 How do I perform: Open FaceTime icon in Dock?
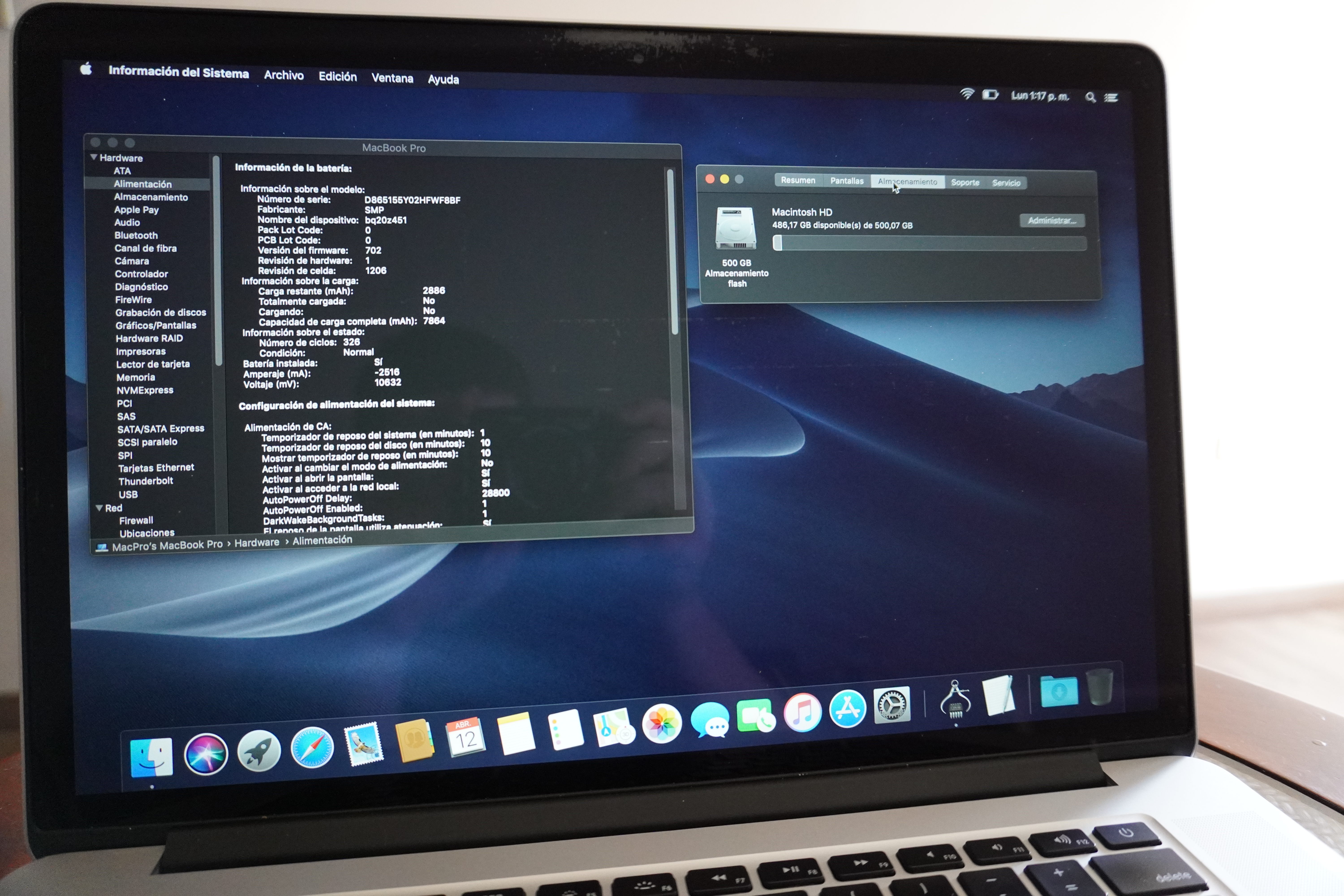(x=756, y=715)
